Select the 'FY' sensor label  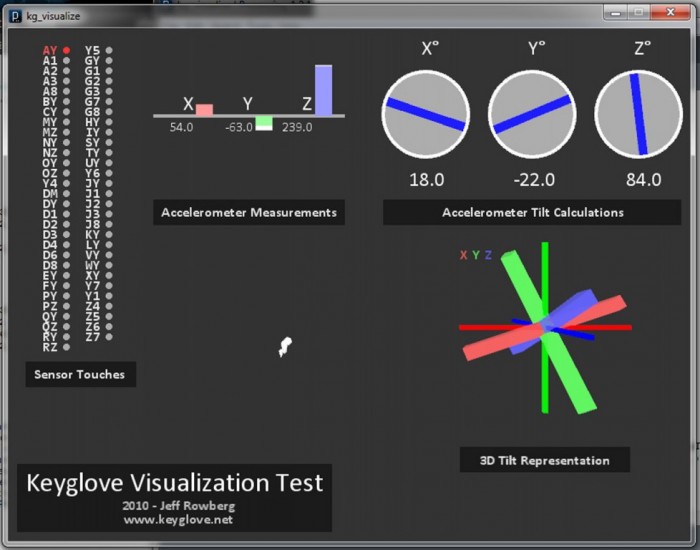click(50, 286)
